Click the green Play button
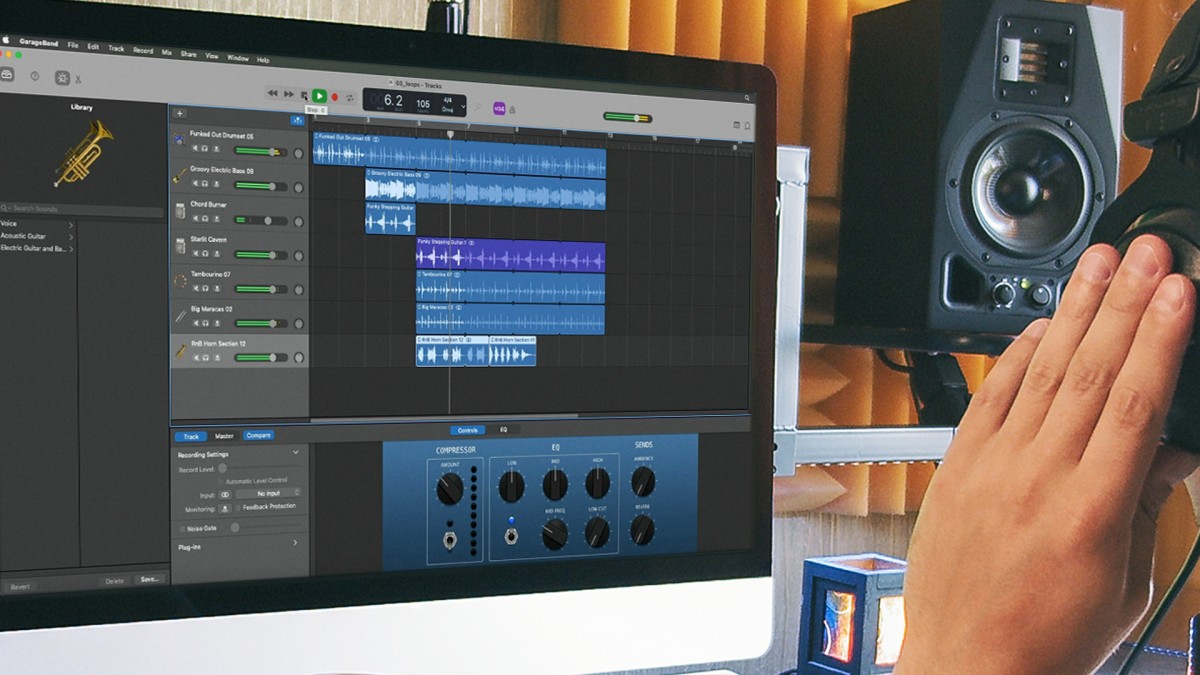1200x675 pixels. click(x=320, y=95)
